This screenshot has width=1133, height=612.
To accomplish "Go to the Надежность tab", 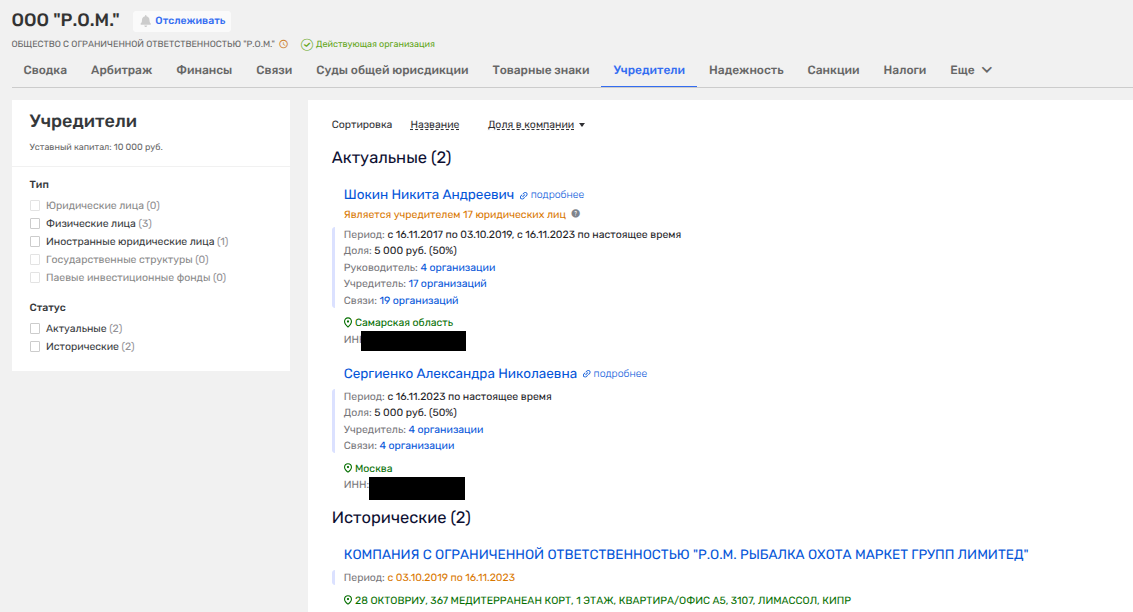I will 746,70.
